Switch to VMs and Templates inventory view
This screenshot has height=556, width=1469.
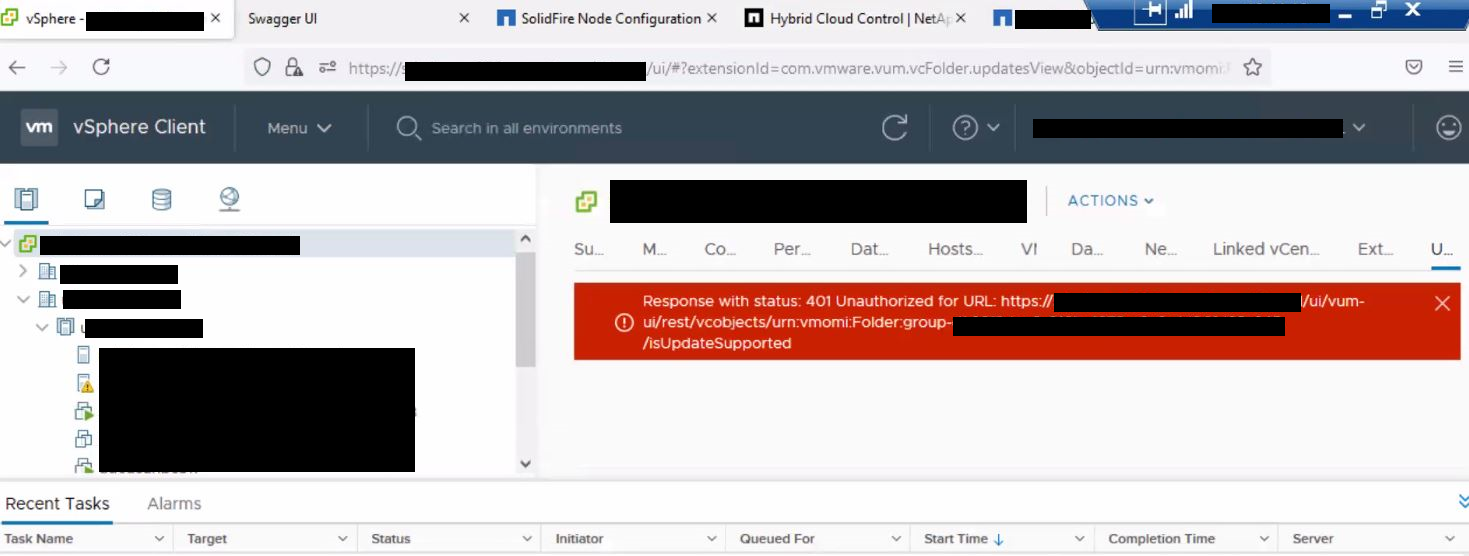[x=94, y=200]
